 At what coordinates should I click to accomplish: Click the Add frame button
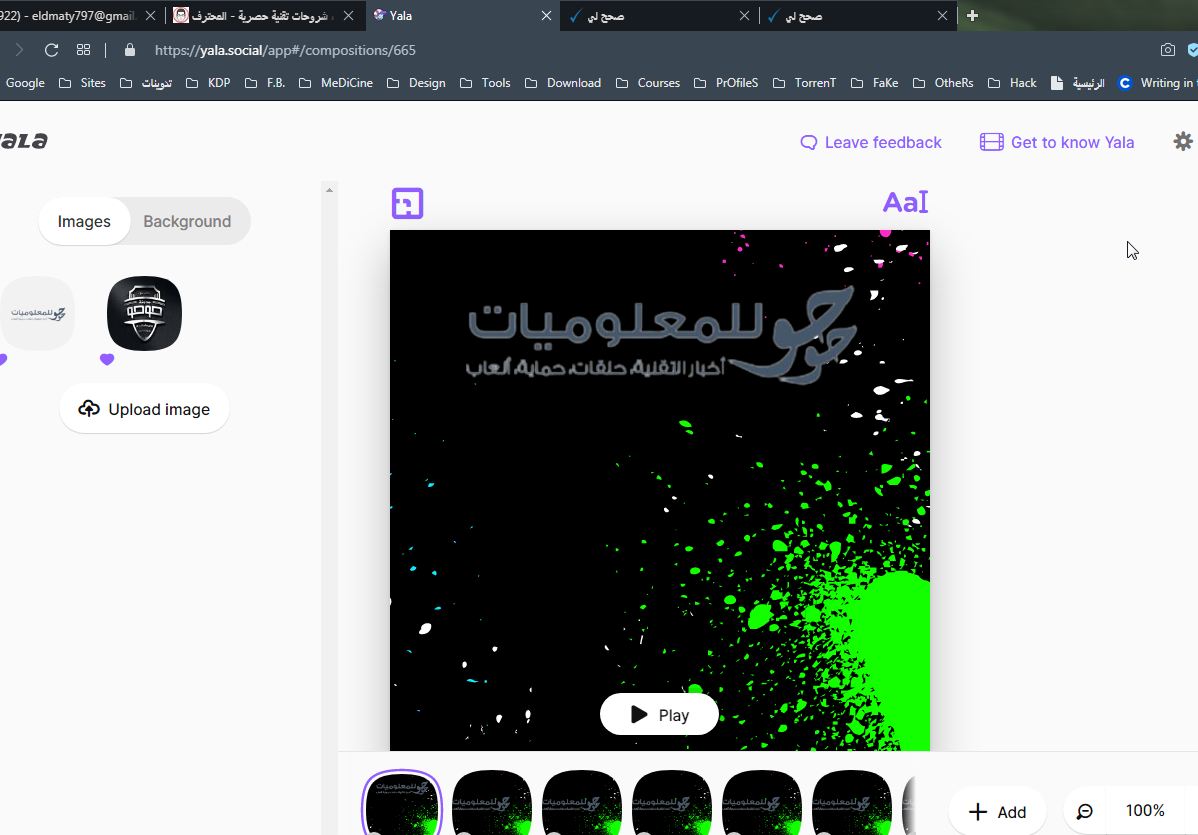997,811
